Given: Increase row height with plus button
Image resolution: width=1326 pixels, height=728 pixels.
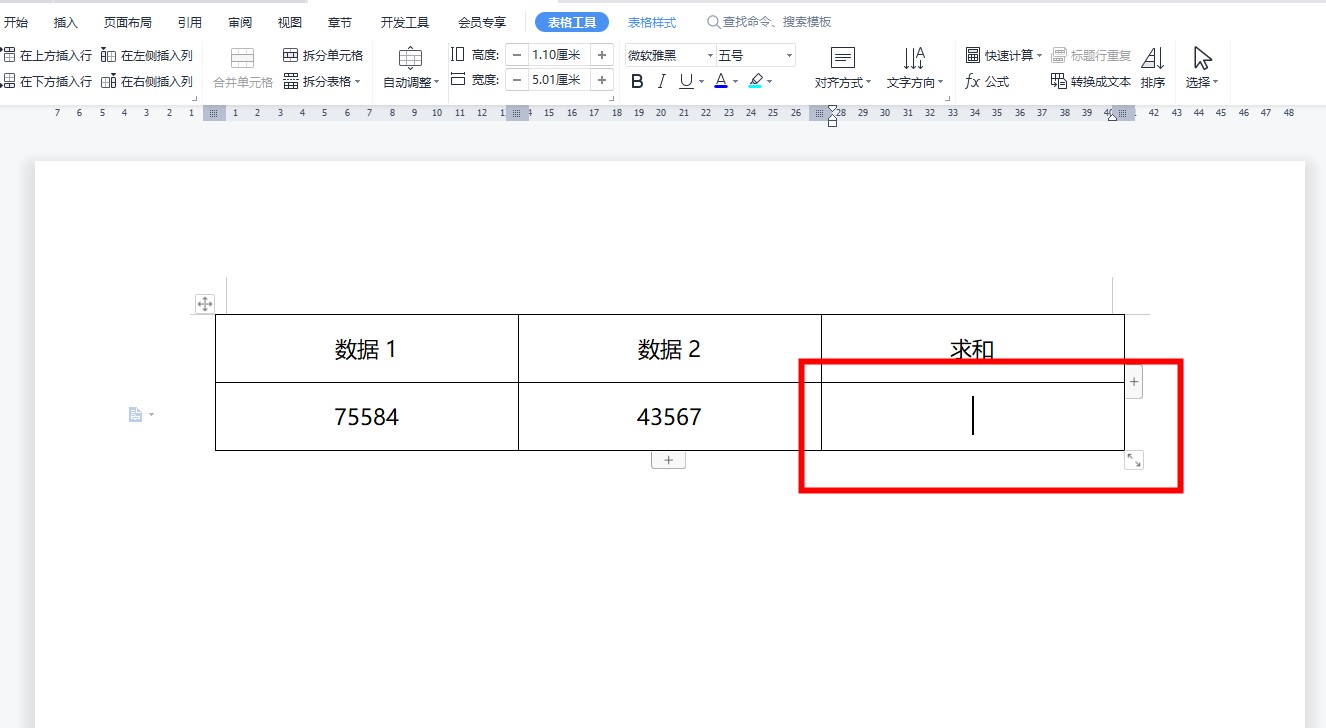Looking at the screenshot, I should click(602, 55).
